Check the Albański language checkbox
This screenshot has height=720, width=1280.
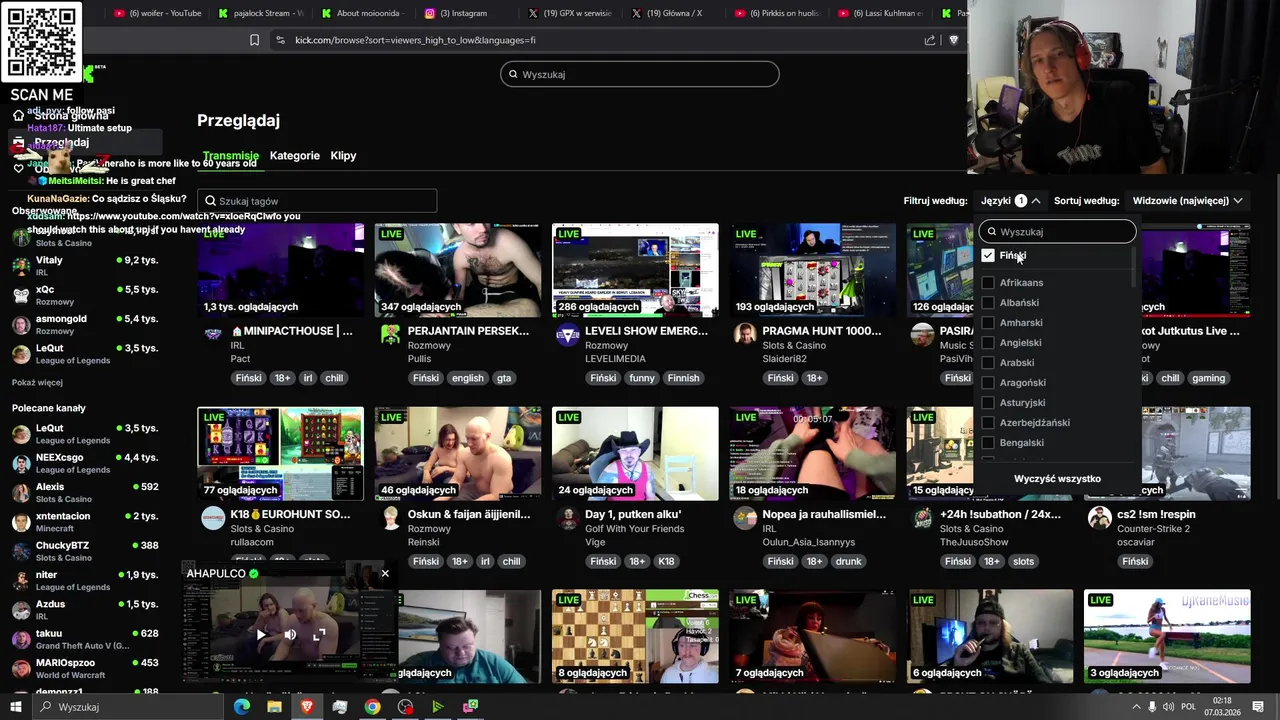coord(988,303)
